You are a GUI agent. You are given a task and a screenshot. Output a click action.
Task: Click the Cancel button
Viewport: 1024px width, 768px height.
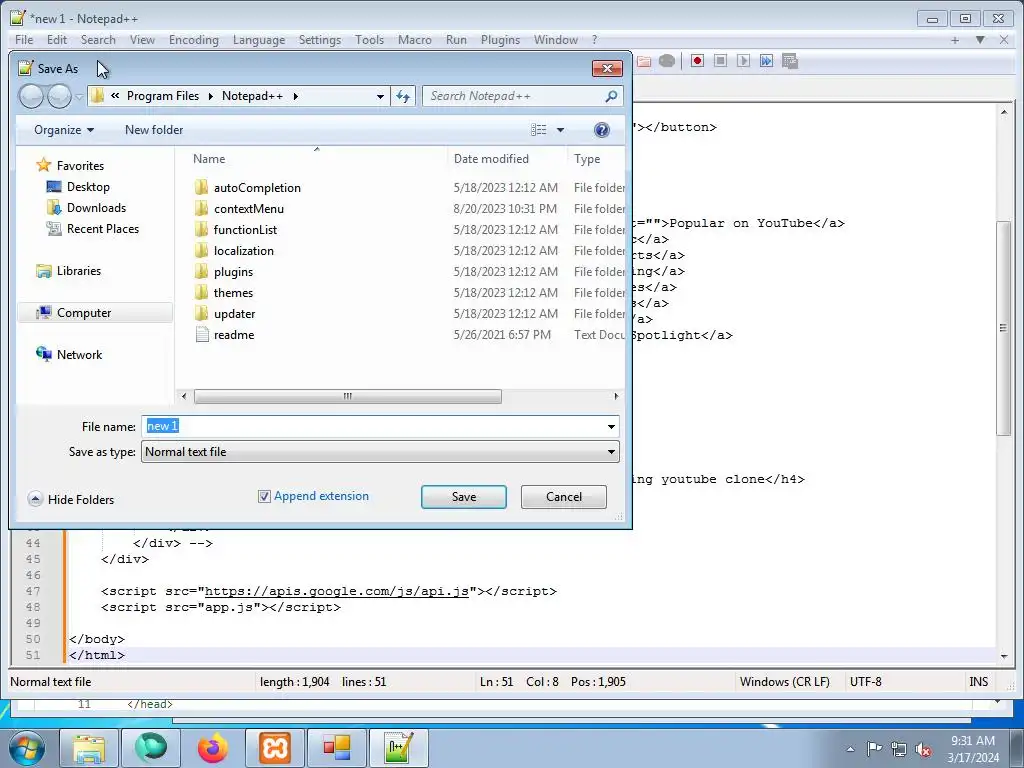(x=564, y=497)
